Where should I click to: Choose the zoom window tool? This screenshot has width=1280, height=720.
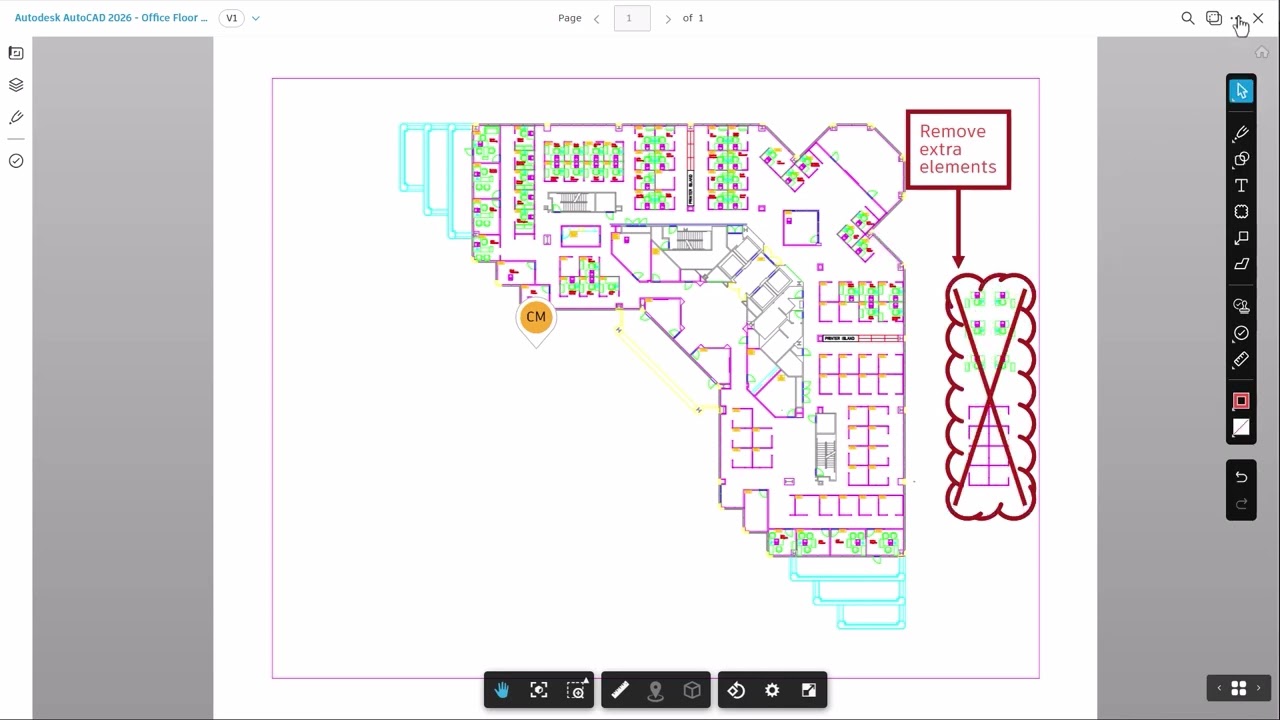pyautogui.click(x=576, y=690)
